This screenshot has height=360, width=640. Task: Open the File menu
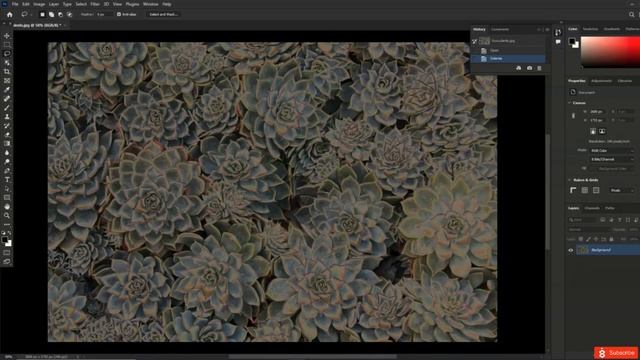[x=15, y=4]
